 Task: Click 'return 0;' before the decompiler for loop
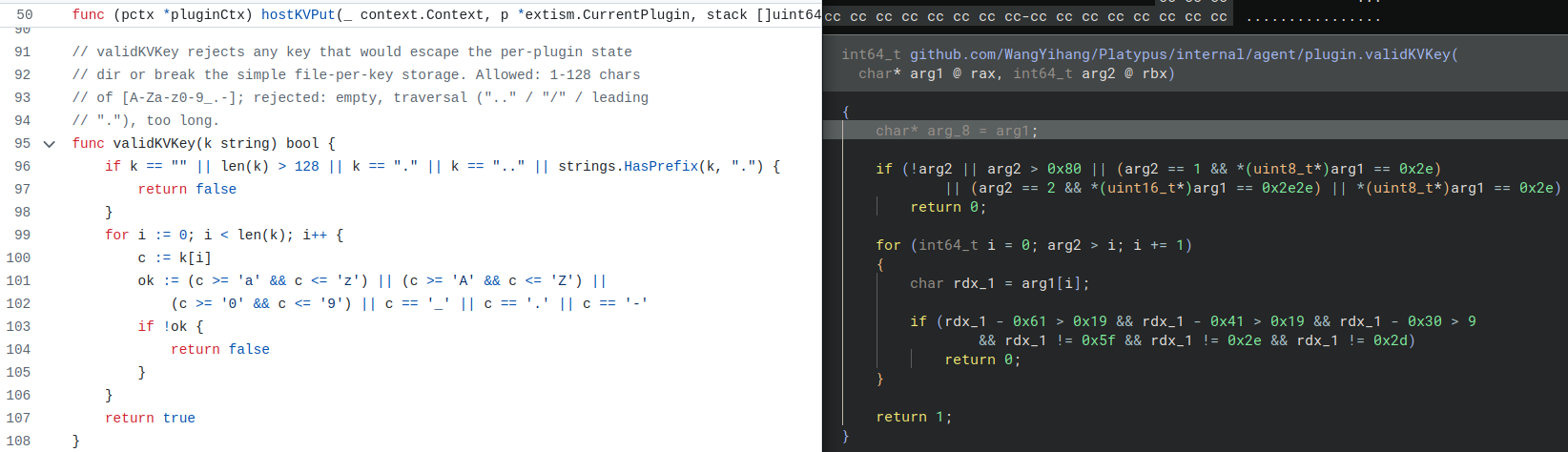click(948, 207)
